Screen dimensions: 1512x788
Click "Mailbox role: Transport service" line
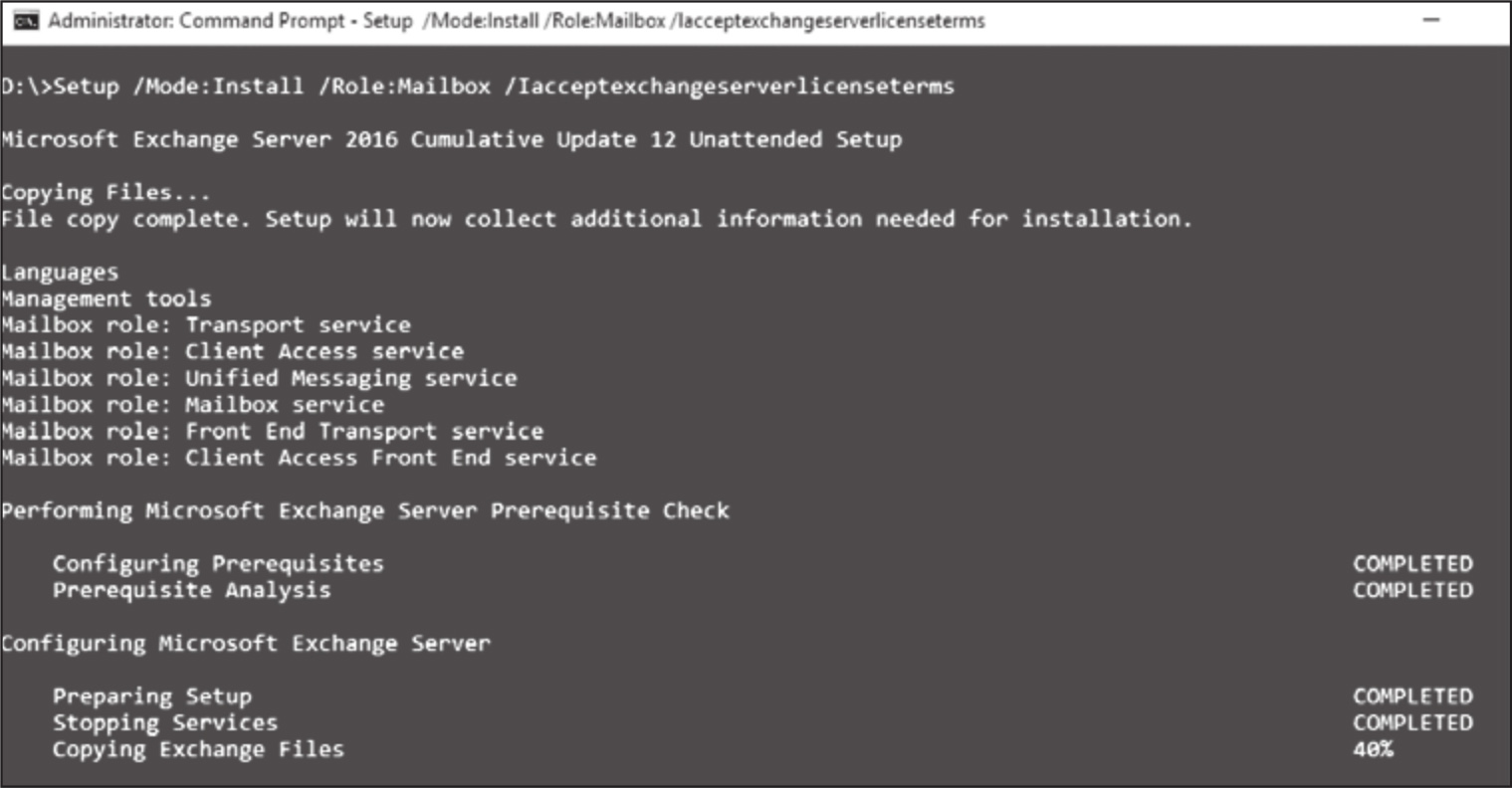[x=205, y=325]
